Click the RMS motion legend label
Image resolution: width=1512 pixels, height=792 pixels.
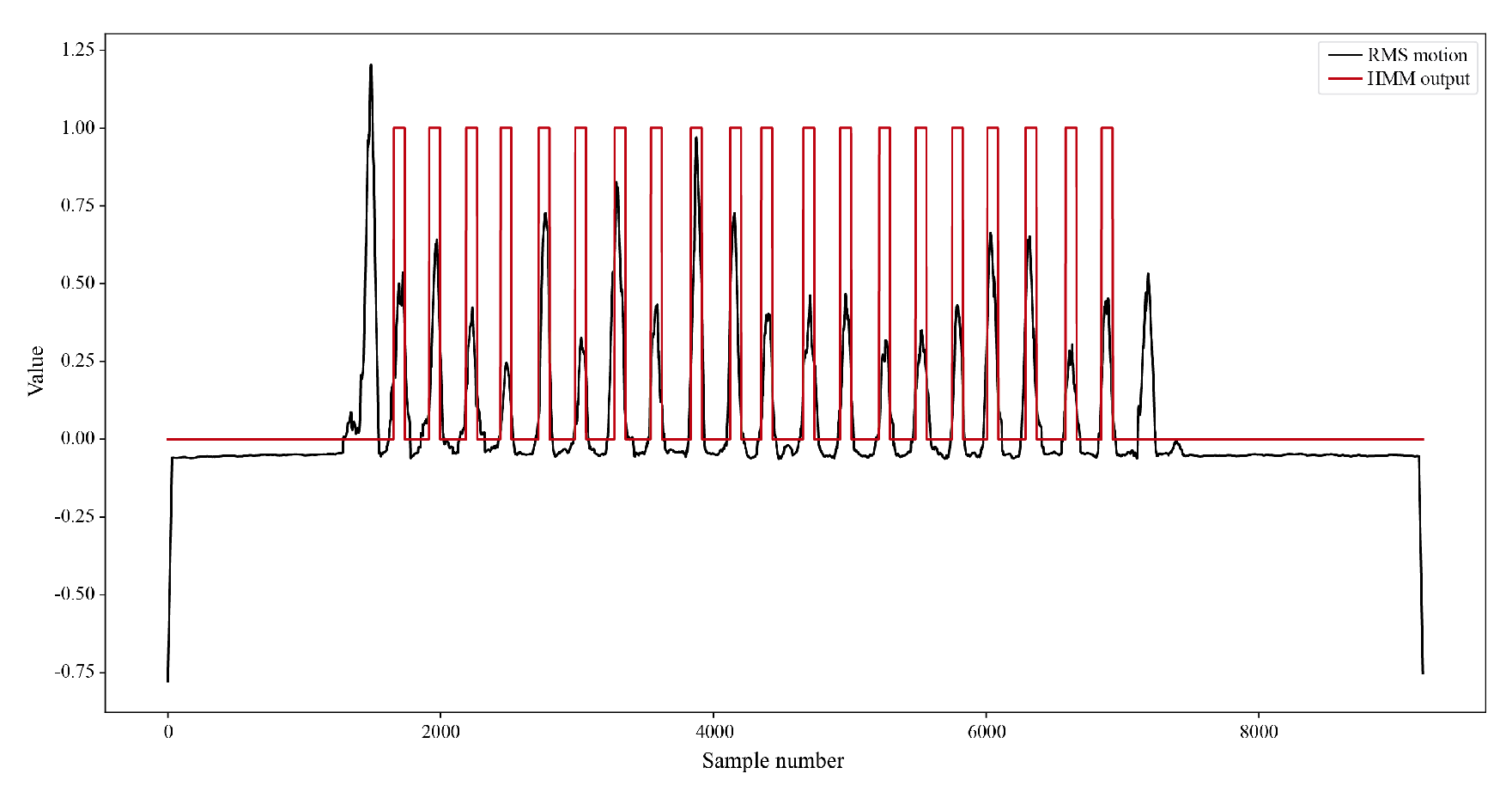click(1417, 55)
